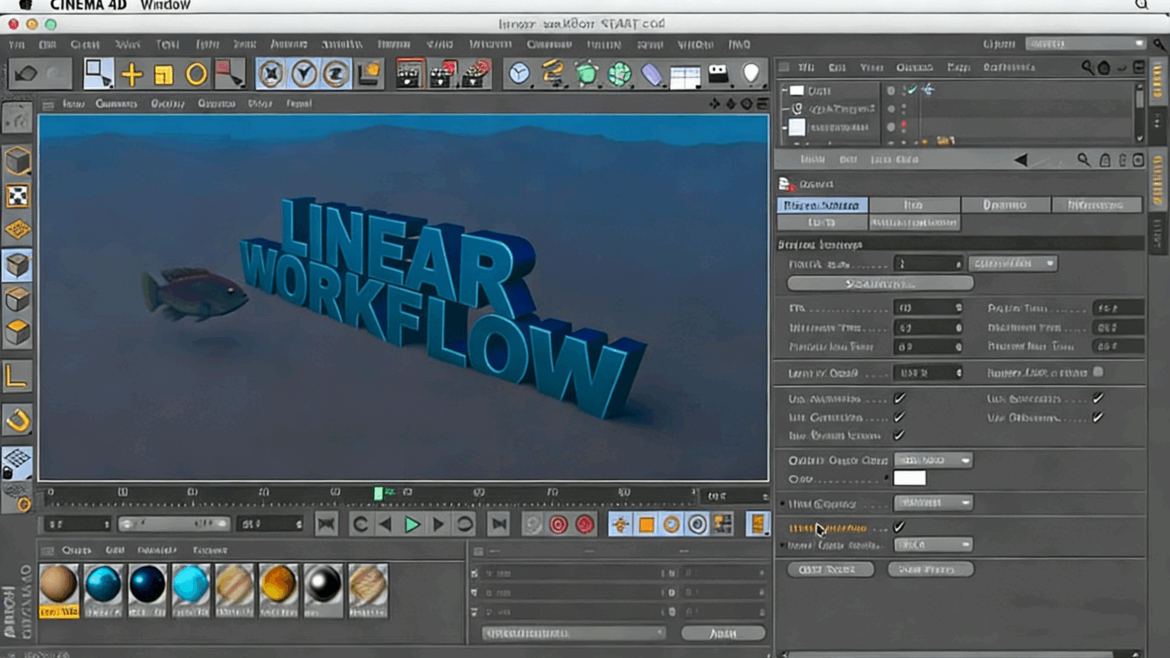Render the active viewport

pos(409,75)
